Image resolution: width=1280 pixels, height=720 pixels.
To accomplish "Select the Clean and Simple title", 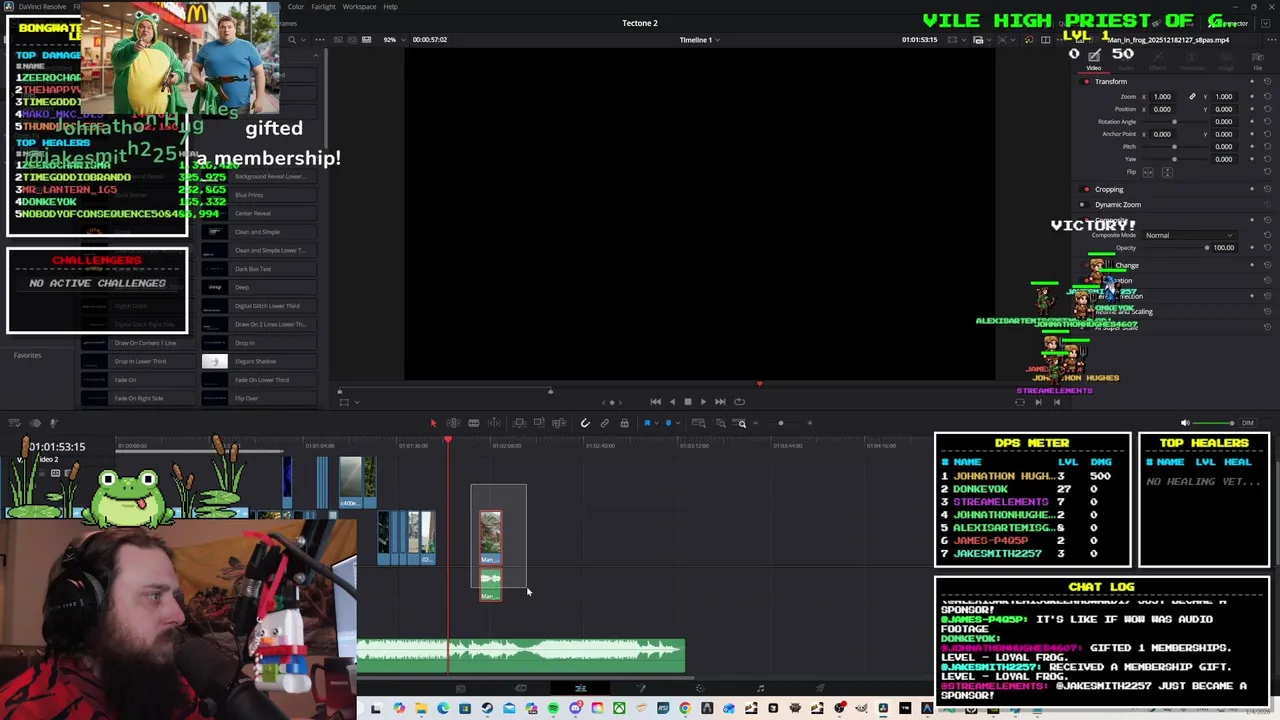I will pyautogui.click(x=258, y=232).
